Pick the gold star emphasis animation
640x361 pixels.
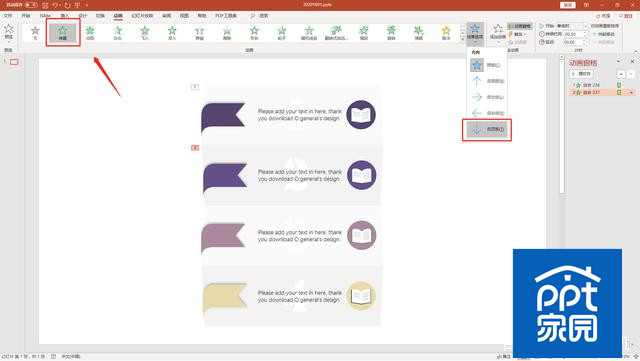pyautogui.click(x=446, y=32)
